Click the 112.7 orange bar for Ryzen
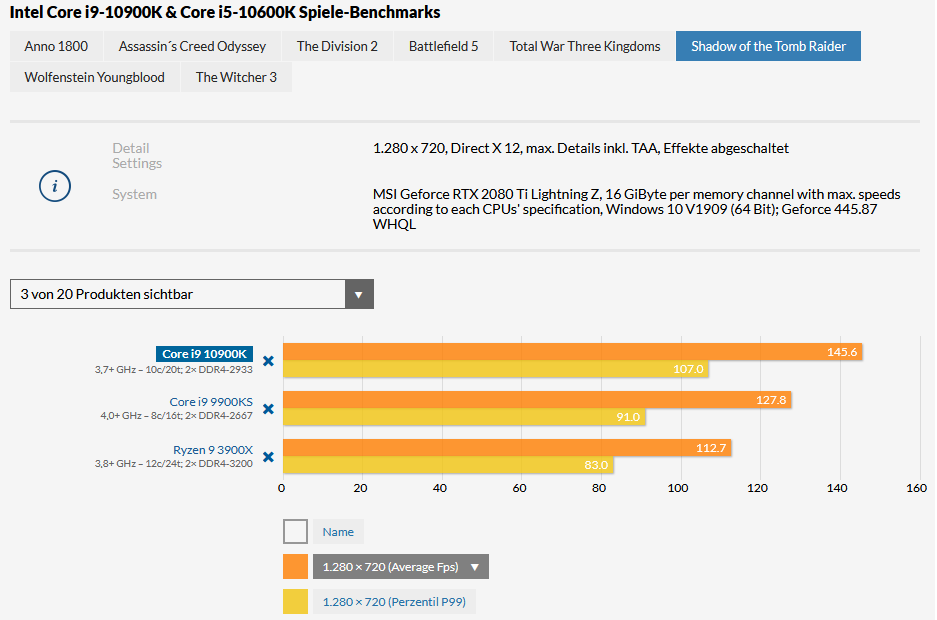 click(x=507, y=447)
